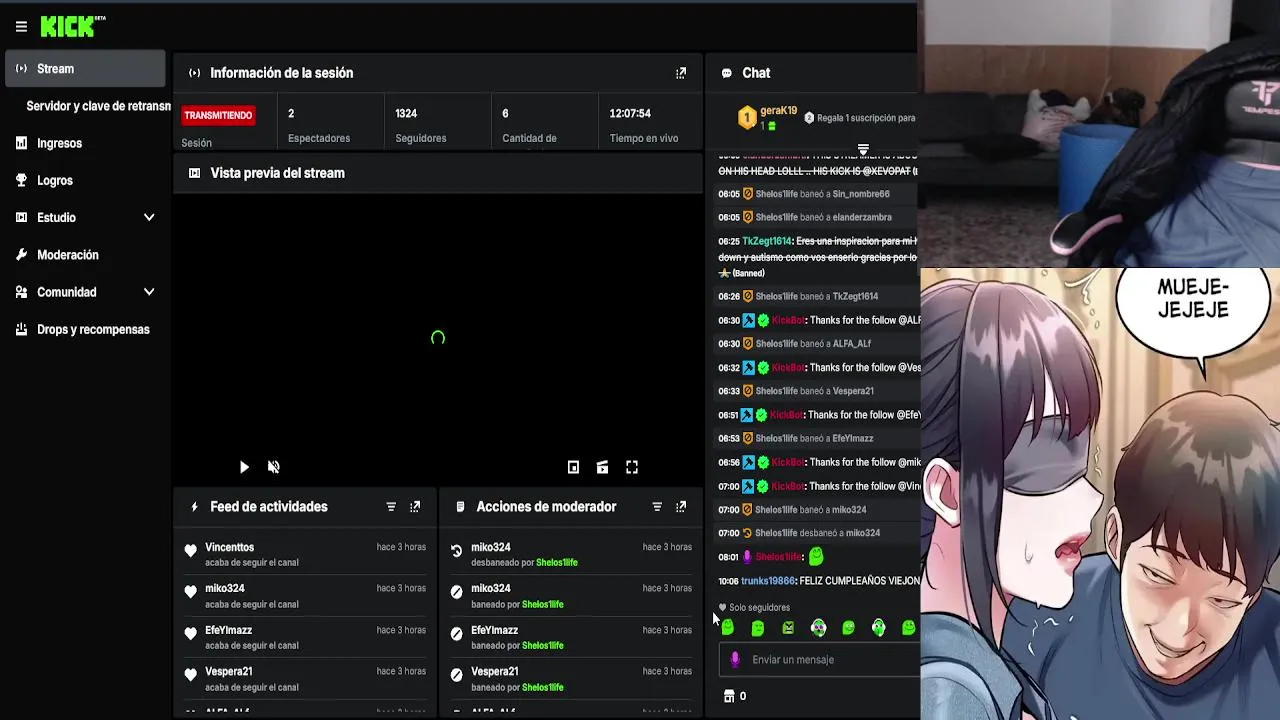
Task: Open the shop icon below chat input
Action: point(729,696)
